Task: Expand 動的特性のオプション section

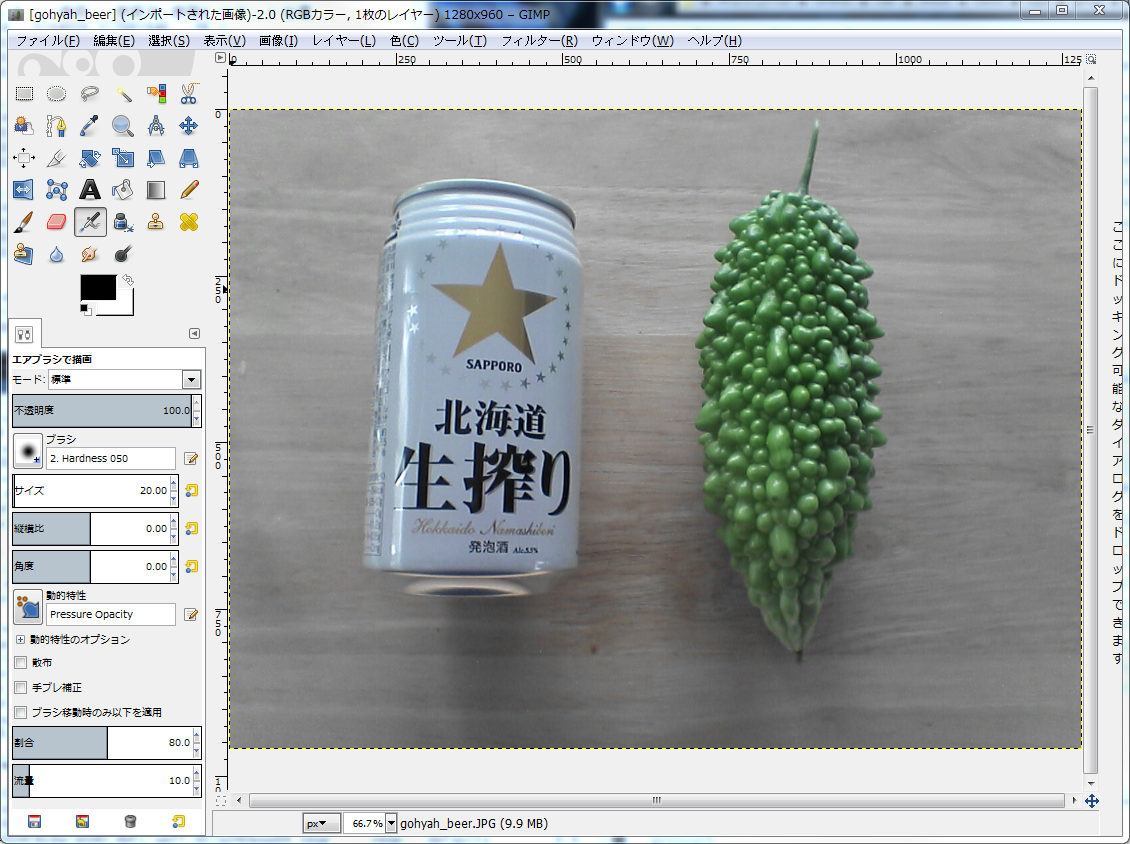Action: coord(20,639)
